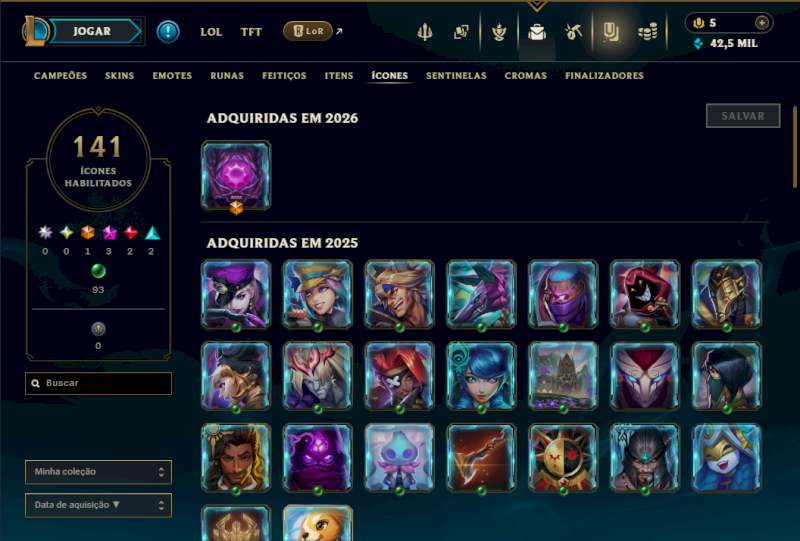Click the Clash trident icon
Viewport: 800px width, 541px height.
click(x=424, y=32)
